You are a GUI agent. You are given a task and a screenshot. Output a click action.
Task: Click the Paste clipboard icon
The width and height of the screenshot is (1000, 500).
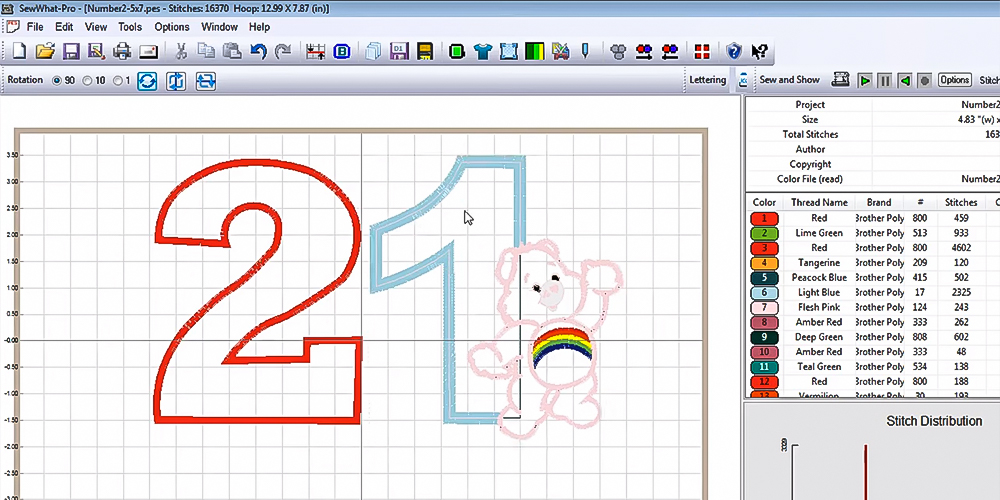[x=232, y=51]
